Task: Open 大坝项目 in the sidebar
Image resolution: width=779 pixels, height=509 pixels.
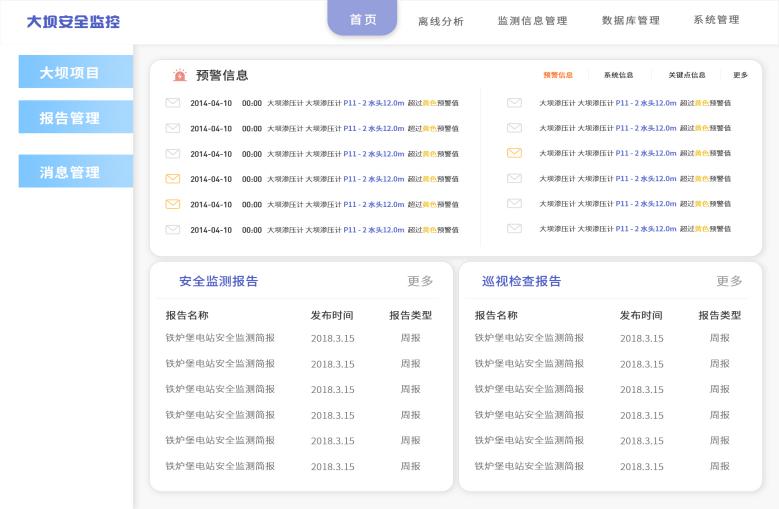Action: pyautogui.click(x=76, y=72)
